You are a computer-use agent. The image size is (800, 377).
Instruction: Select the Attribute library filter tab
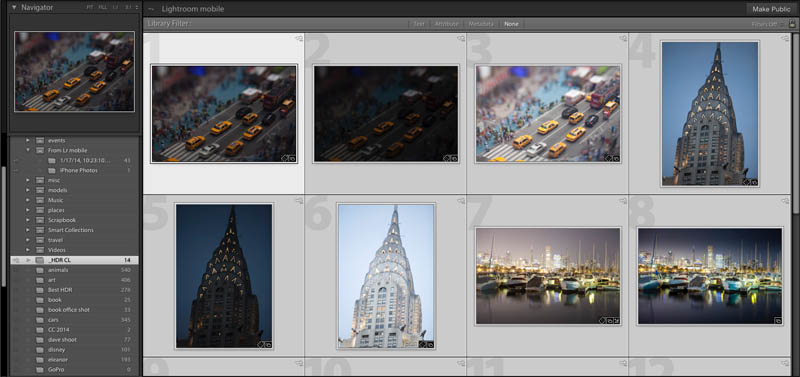click(x=446, y=24)
